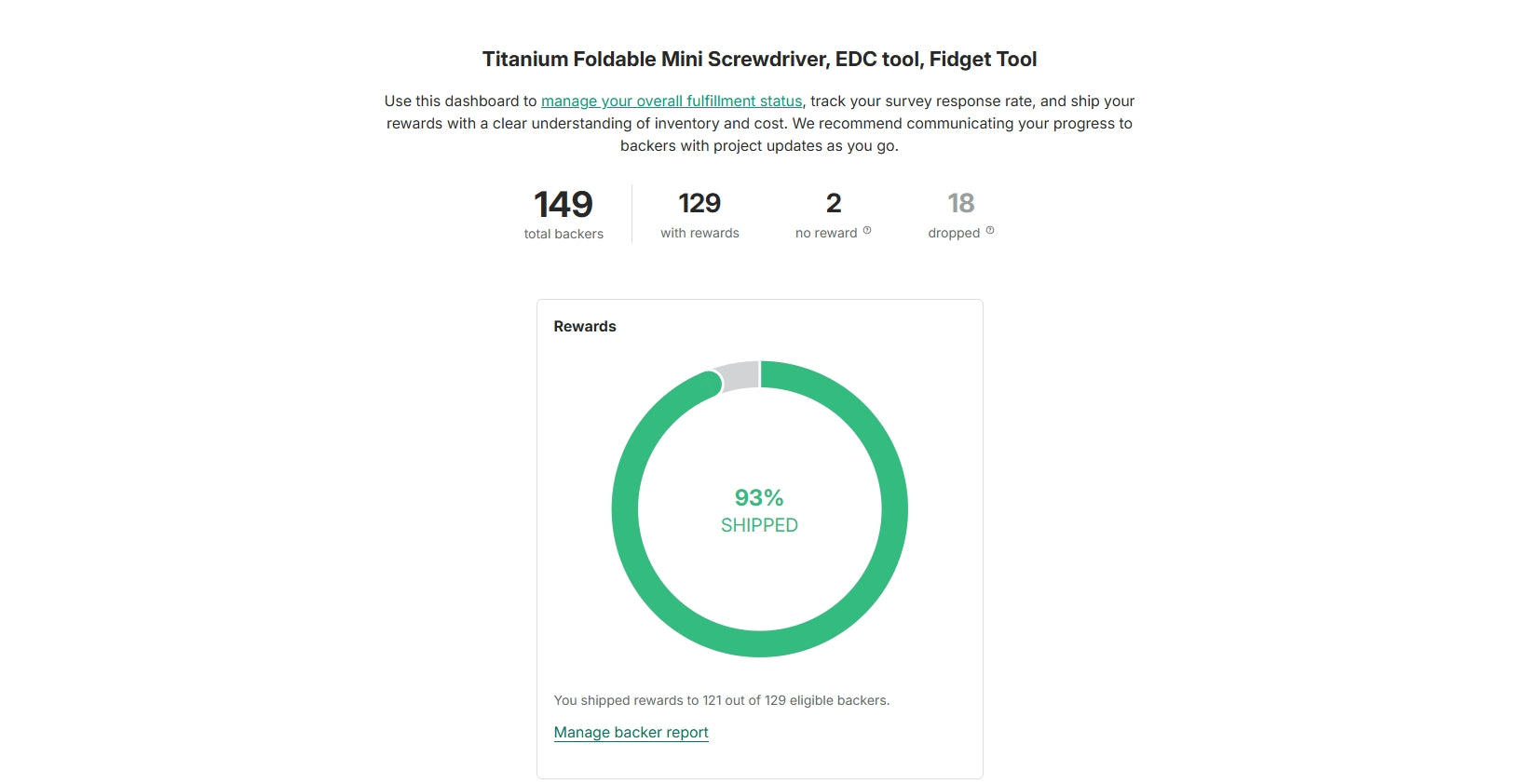The image size is (1521, 784).
Task: Click the "We recommend communicating your progress" sentence
Action: (x=962, y=124)
